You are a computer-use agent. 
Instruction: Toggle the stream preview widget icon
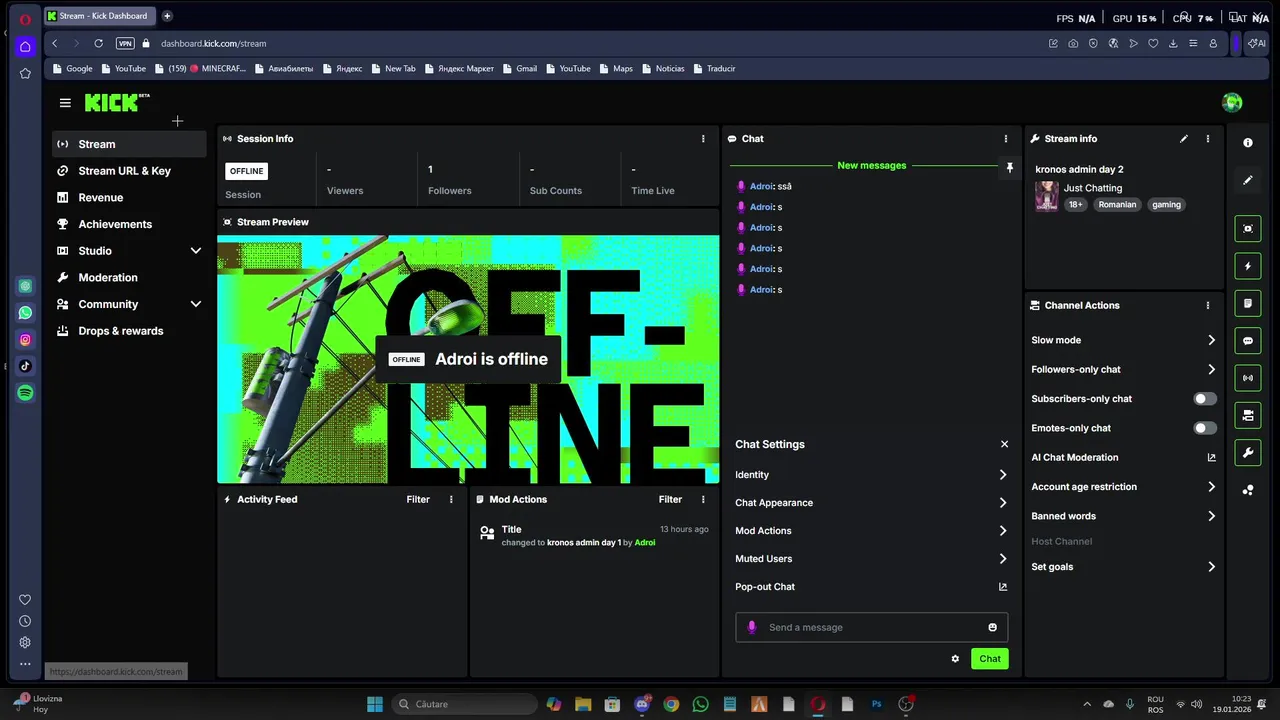pos(1248,228)
